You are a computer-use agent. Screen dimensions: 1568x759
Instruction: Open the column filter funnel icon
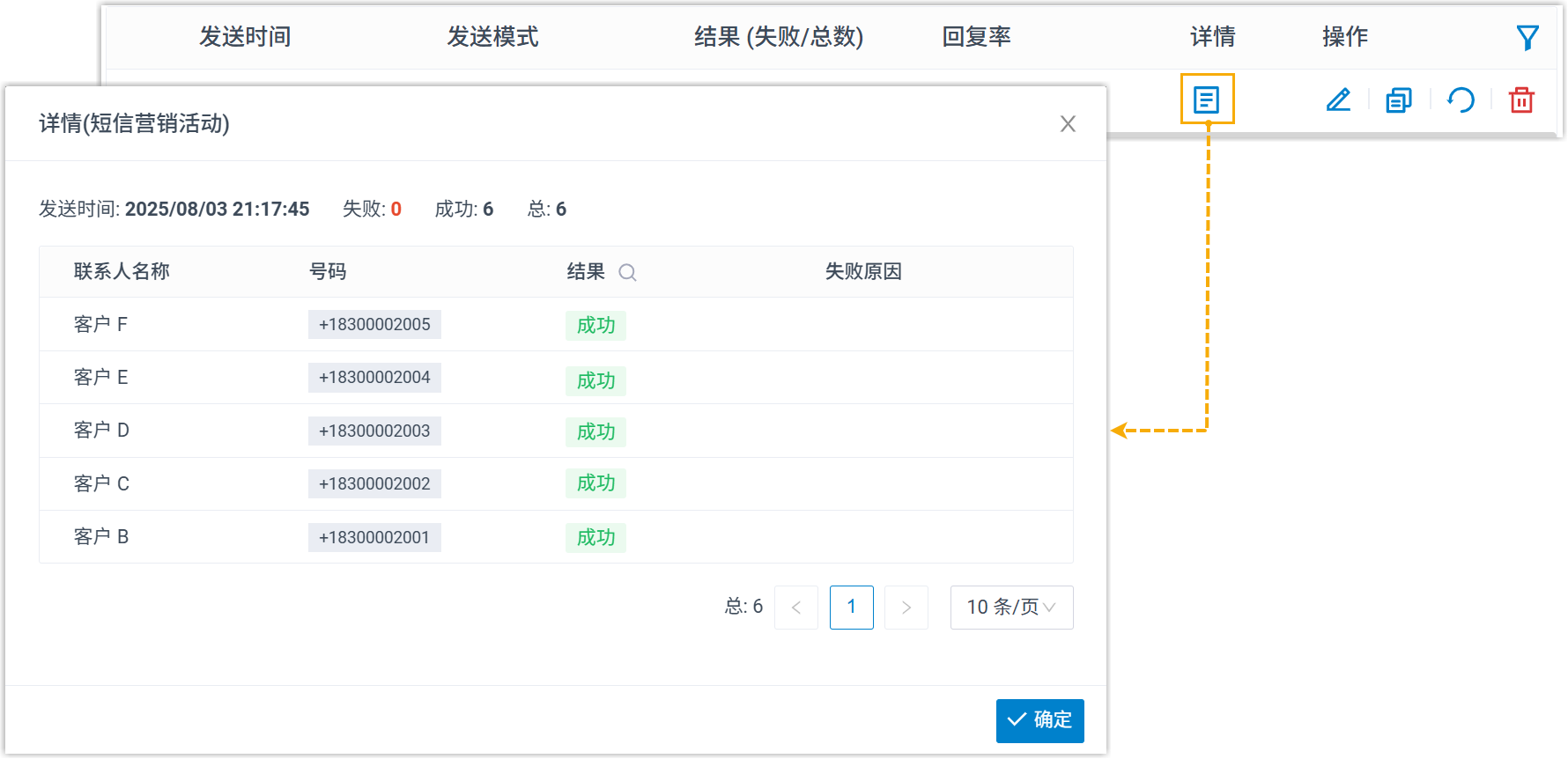click(x=1527, y=37)
